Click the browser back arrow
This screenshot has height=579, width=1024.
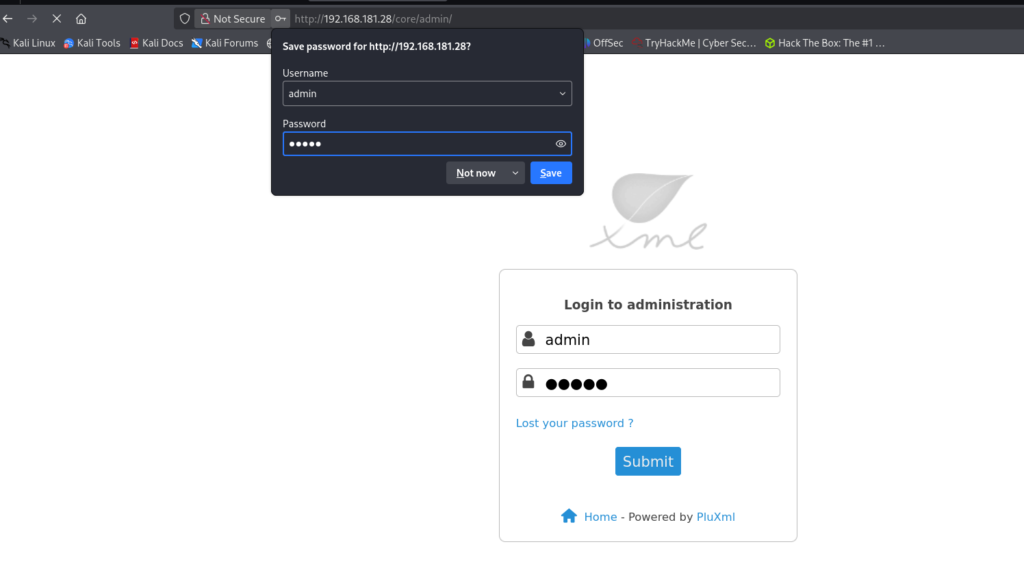[8, 18]
